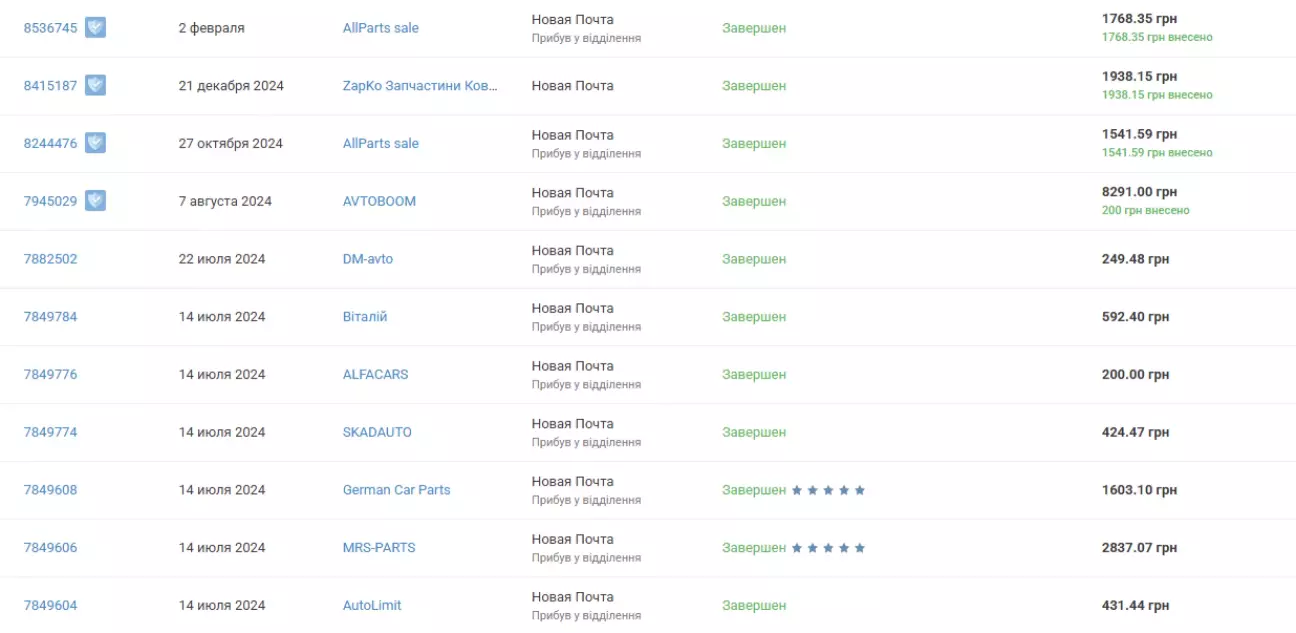Open the Віталій seller page
Image resolution: width=1296 pixels, height=633 pixels.
(x=365, y=317)
